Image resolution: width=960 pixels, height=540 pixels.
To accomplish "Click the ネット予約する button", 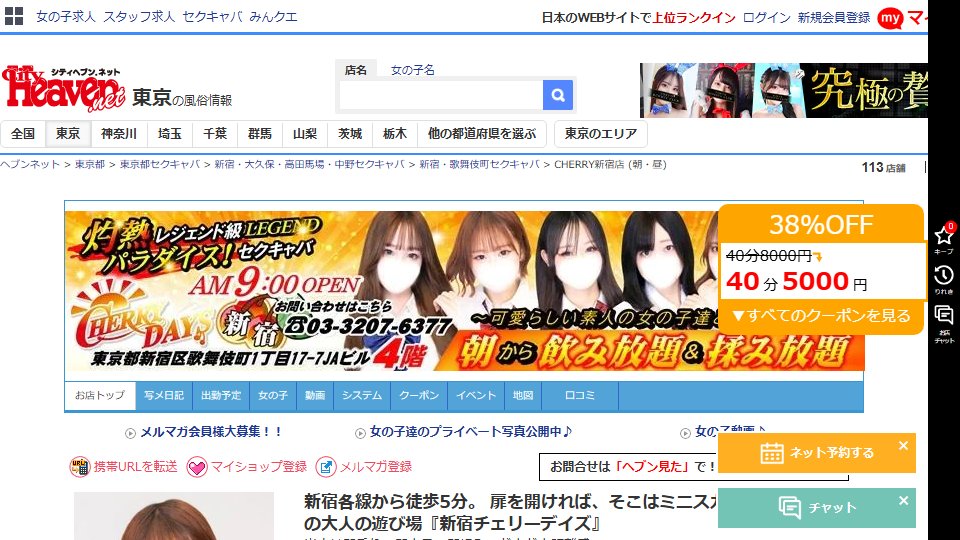I will coord(817,453).
